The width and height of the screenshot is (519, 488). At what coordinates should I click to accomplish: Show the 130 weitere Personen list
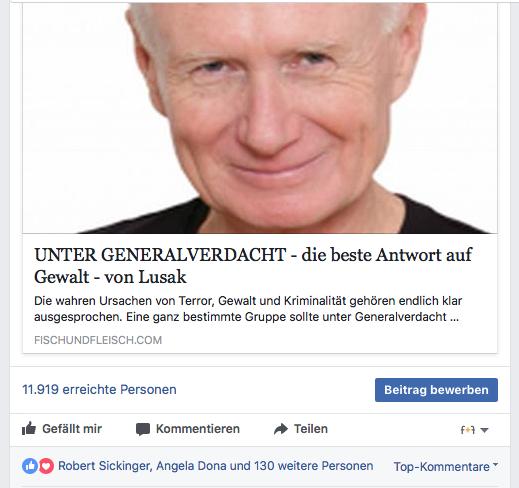point(314,466)
